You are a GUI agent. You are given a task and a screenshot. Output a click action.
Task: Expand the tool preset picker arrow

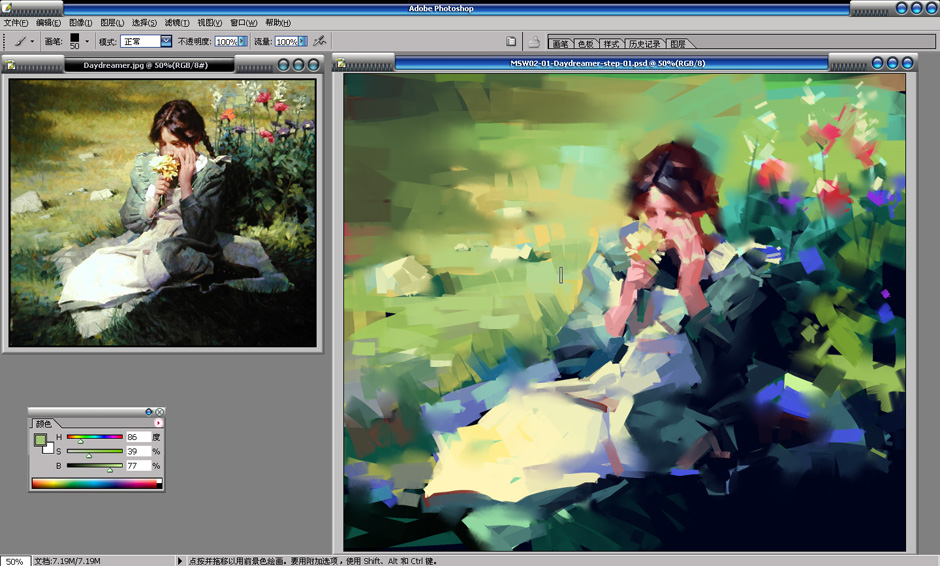(x=32, y=41)
